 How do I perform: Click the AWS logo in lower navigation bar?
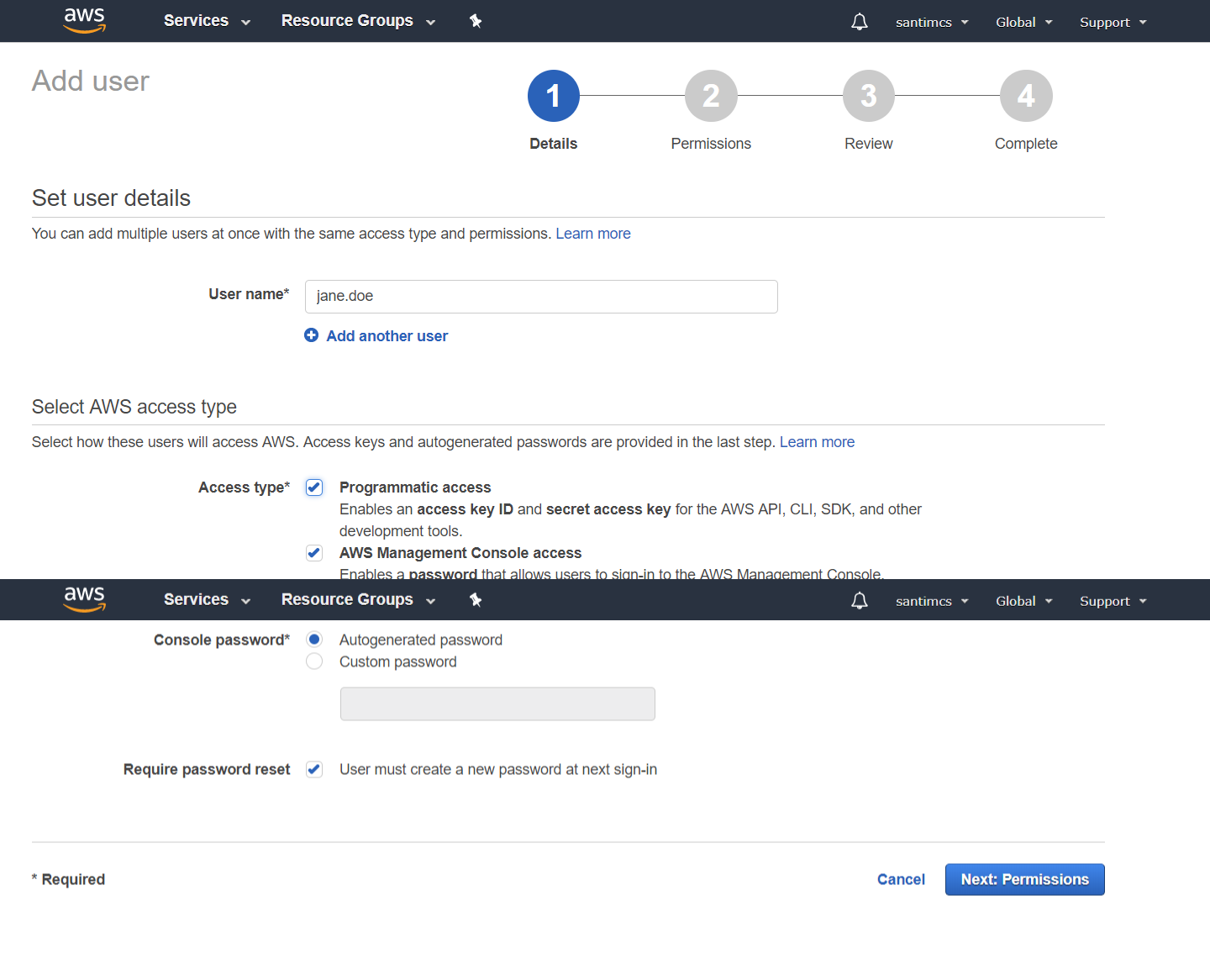click(85, 599)
